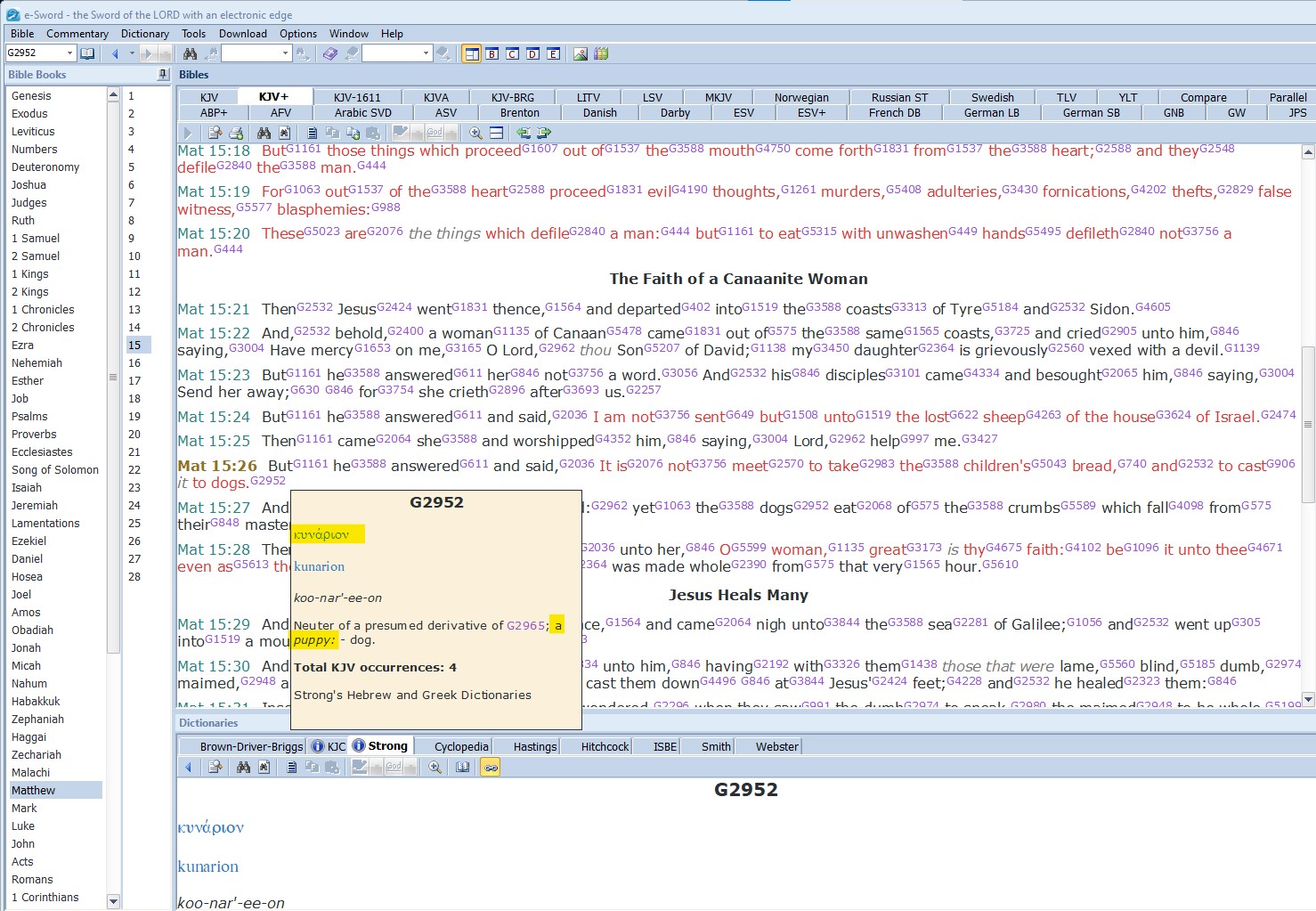The image size is (1316, 911).
Task: Click the Bible pane scroll-up arrow
Action: pyautogui.click(x=1308, y=152)
